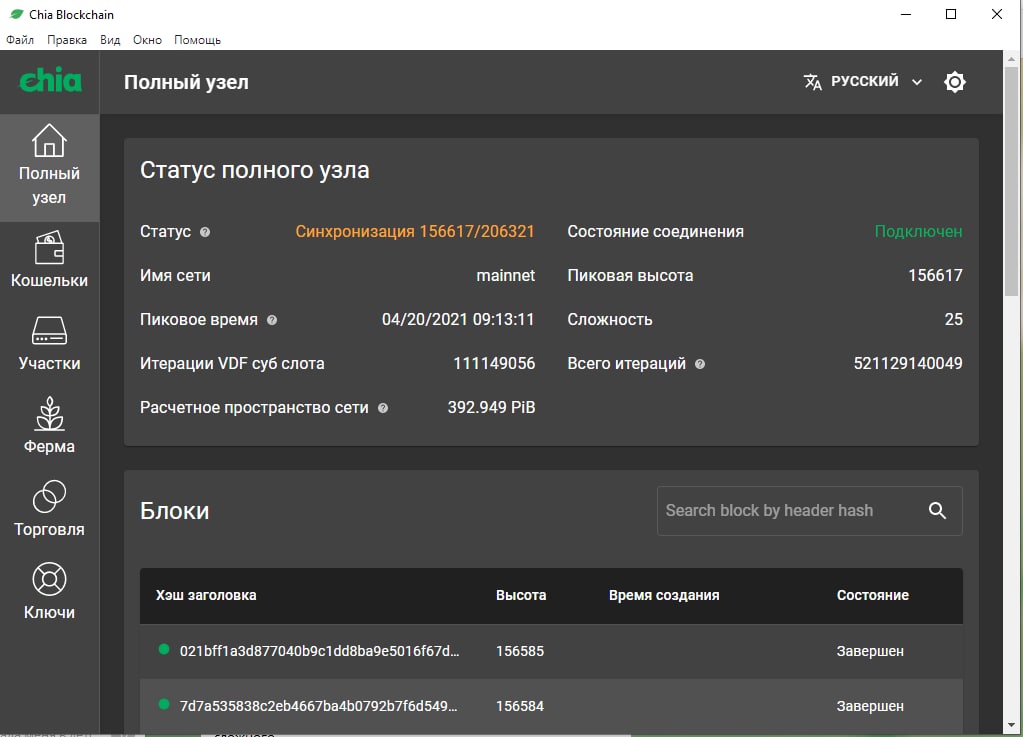Open block row 7d7a535838c2eb4667ba4b0792b7f6d549…
This screenshot has height=737, width=1023.
coord(551,706)
